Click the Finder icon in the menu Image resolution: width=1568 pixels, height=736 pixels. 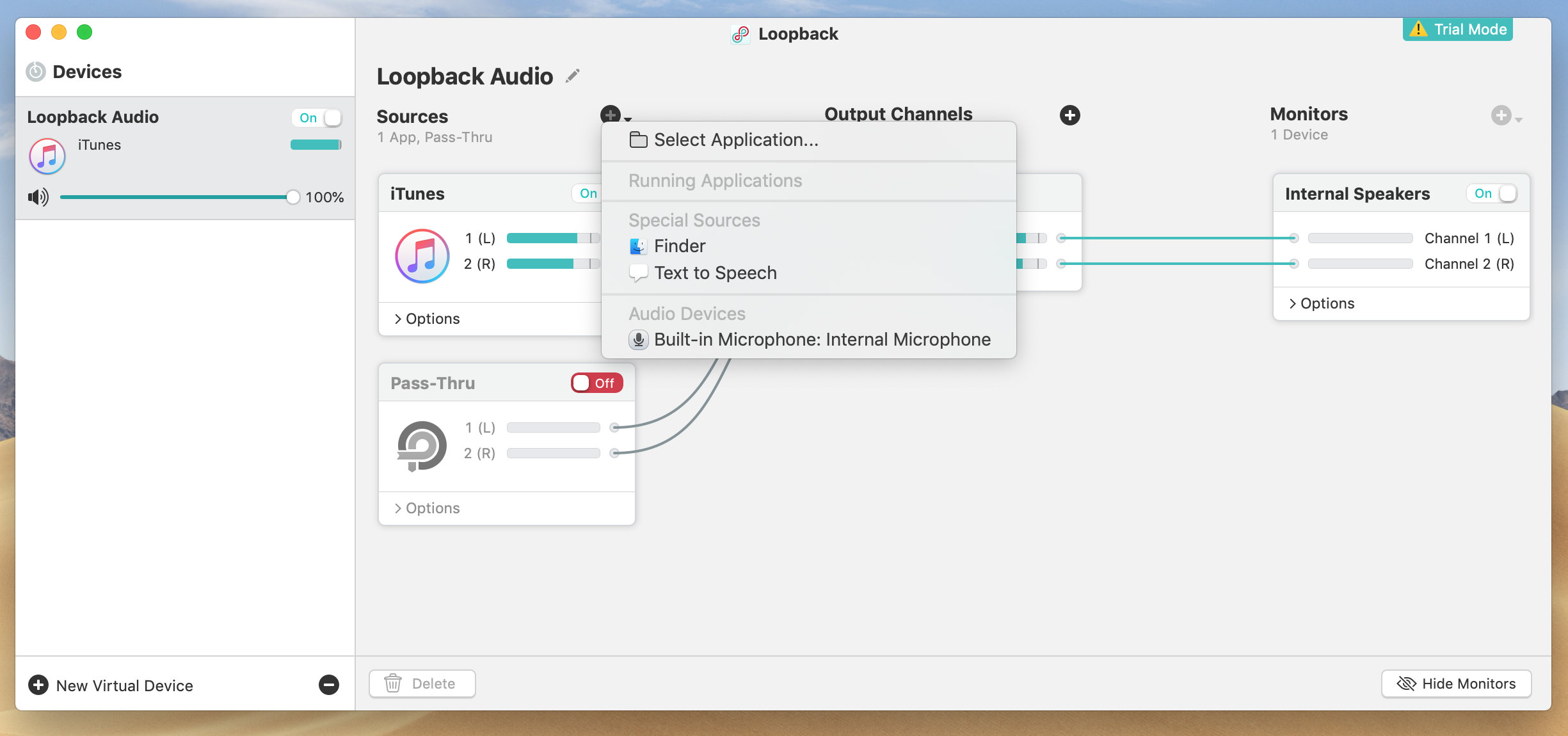pos(638,246)
